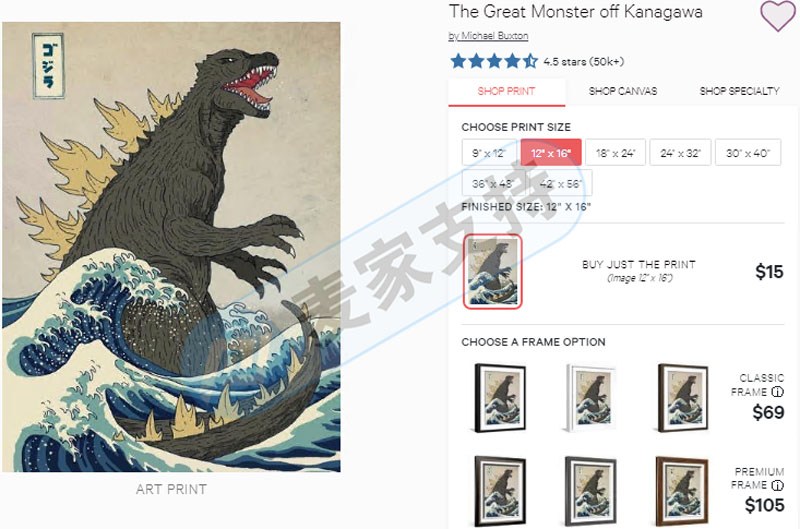Select the white classic frame option
The image size is (800, 529).
590,398
